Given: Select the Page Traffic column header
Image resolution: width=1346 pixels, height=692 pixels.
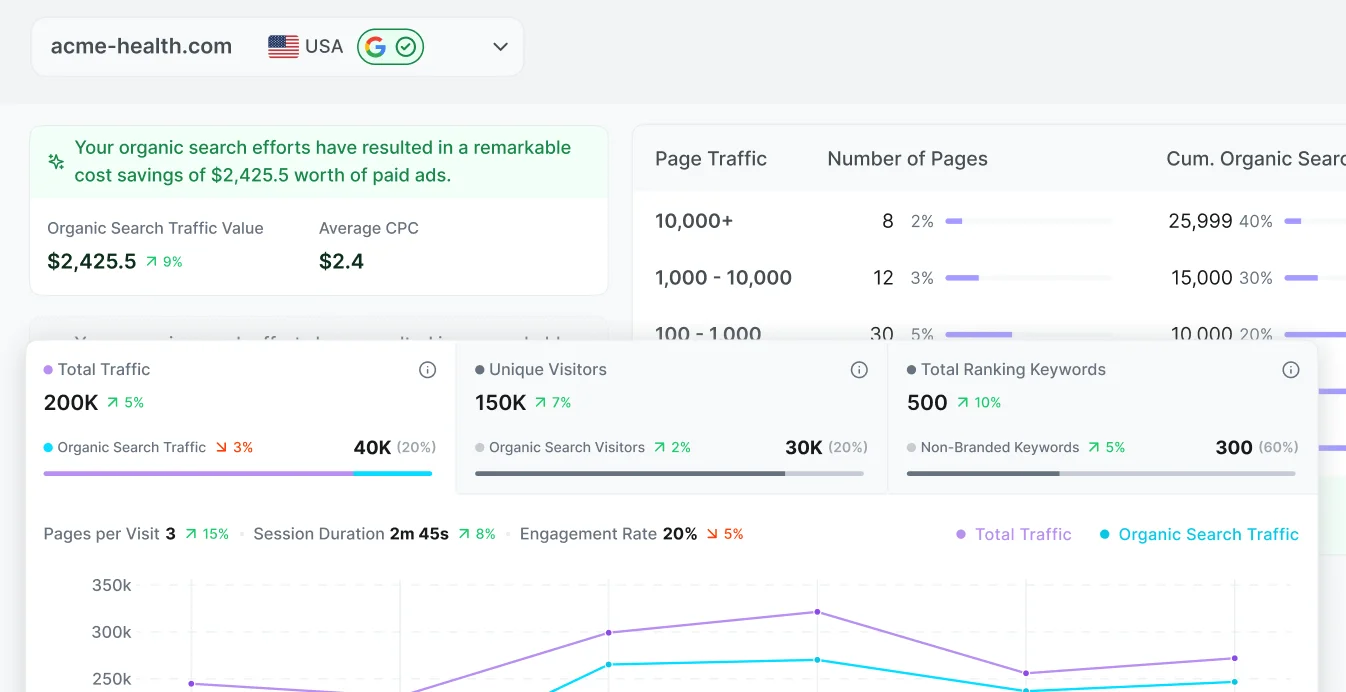Looking at the screenshot, I should point(710,158).
